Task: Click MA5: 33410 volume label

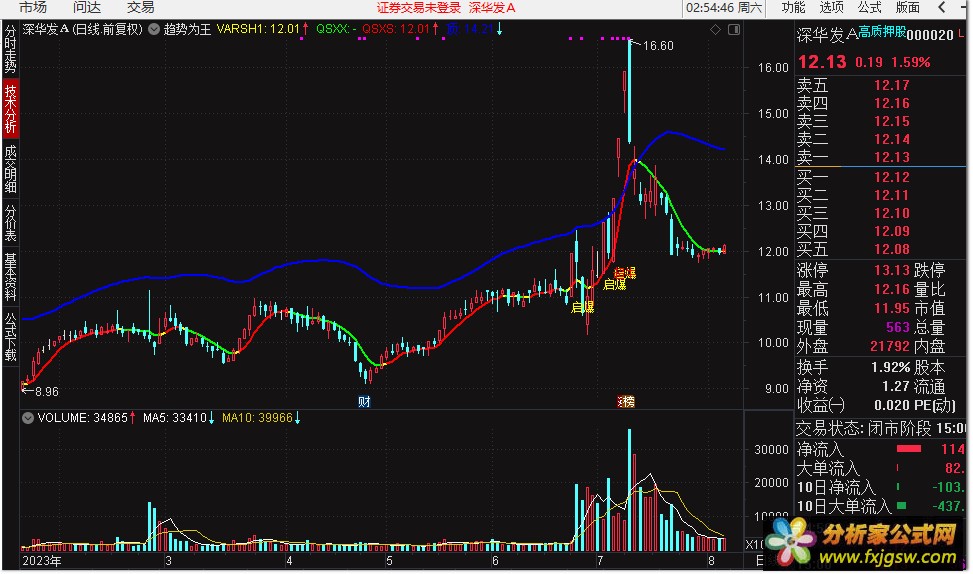Action: coord(174,418)
